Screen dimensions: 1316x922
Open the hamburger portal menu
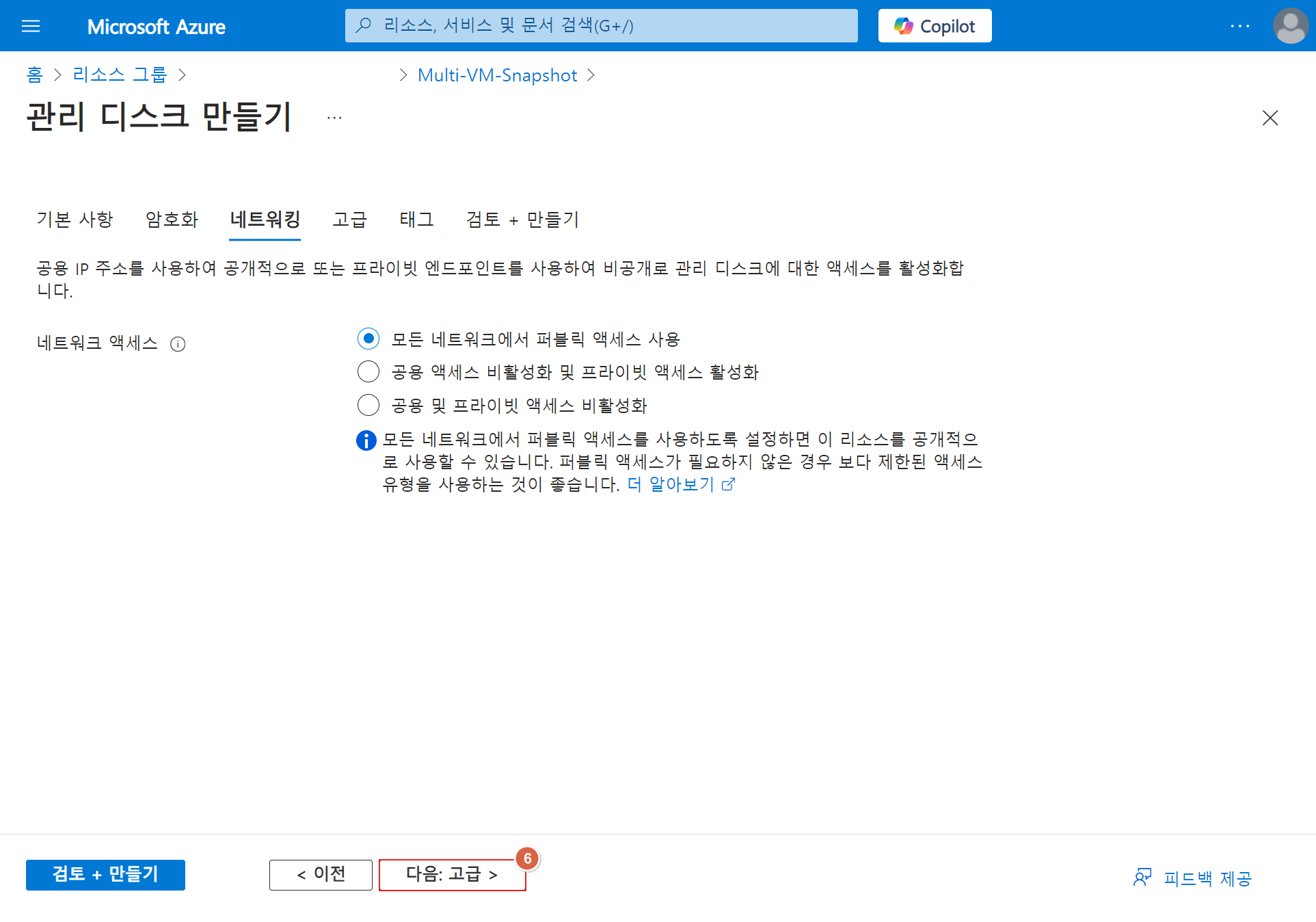[31, 26]
